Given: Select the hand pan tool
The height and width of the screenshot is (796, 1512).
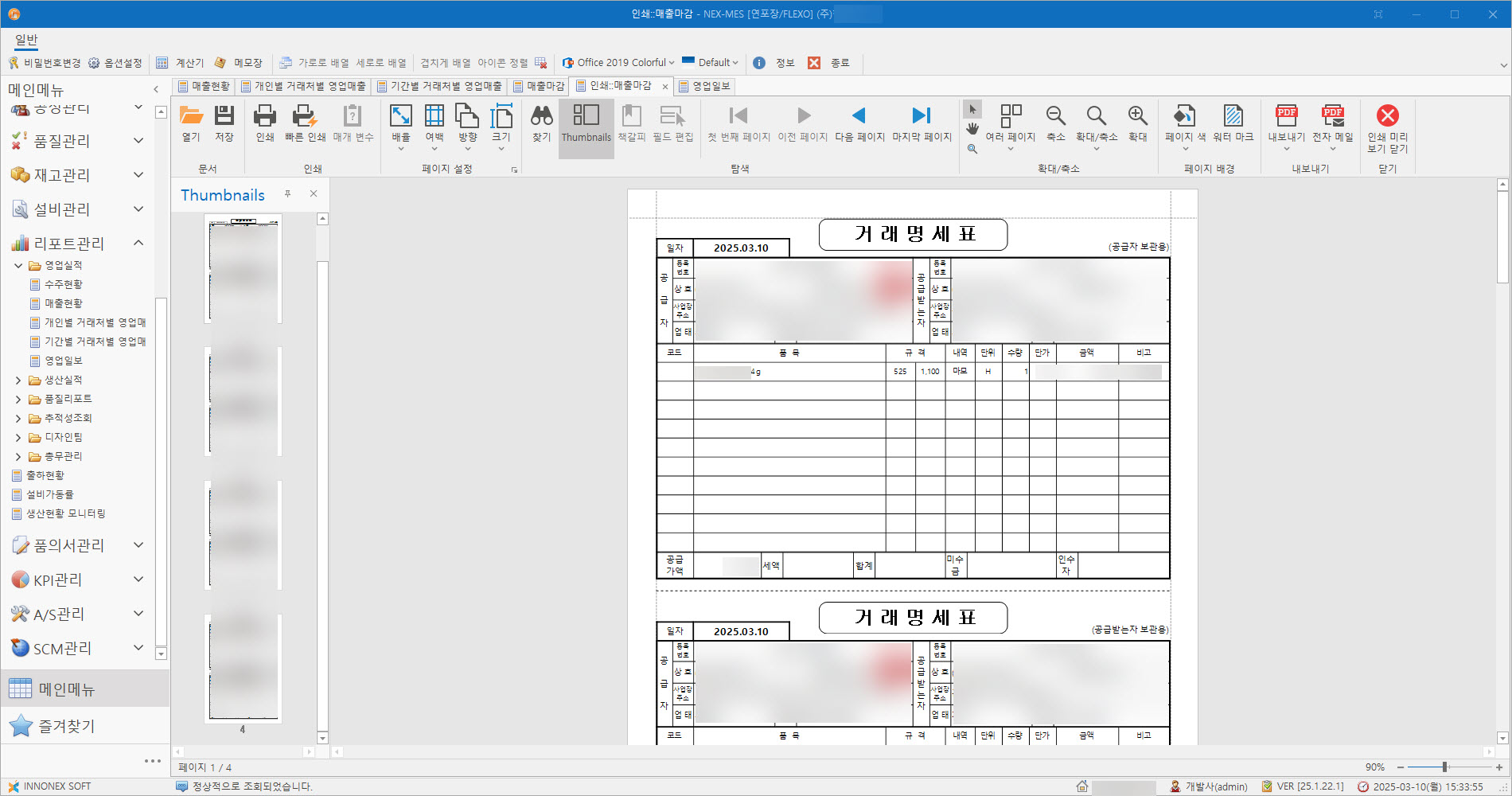Looking at the screenshot, I should (972, 129).
